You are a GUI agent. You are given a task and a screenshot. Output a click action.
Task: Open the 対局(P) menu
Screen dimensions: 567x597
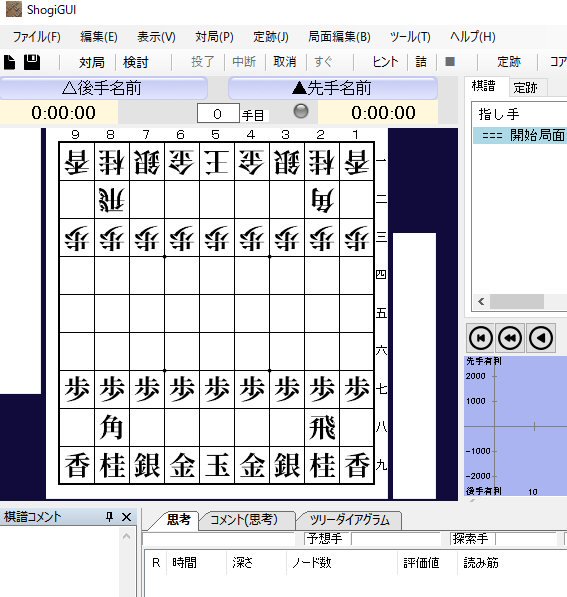pyautogui.click(x=214, y=37)
